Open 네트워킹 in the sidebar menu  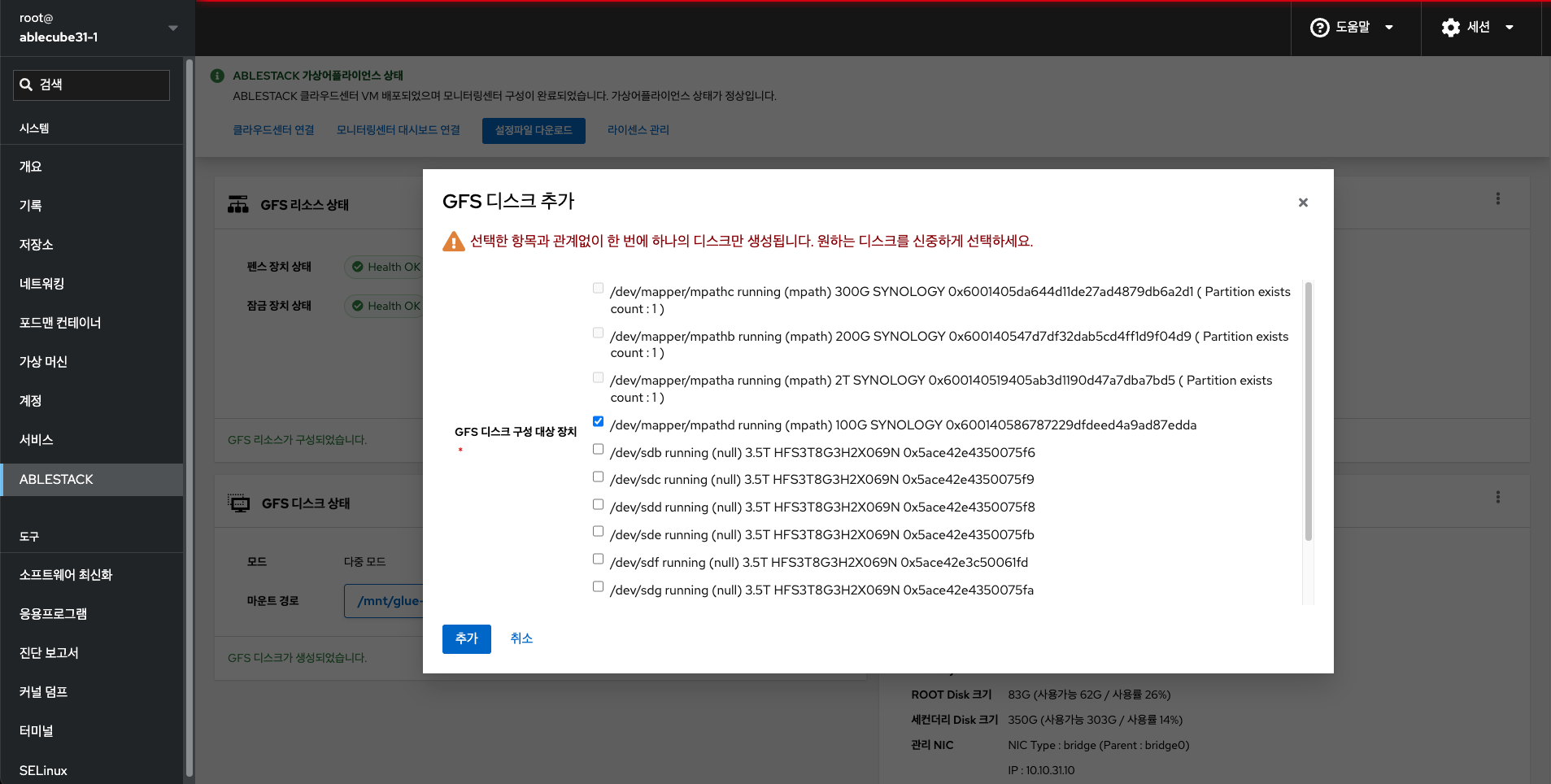tap(42, 284)
